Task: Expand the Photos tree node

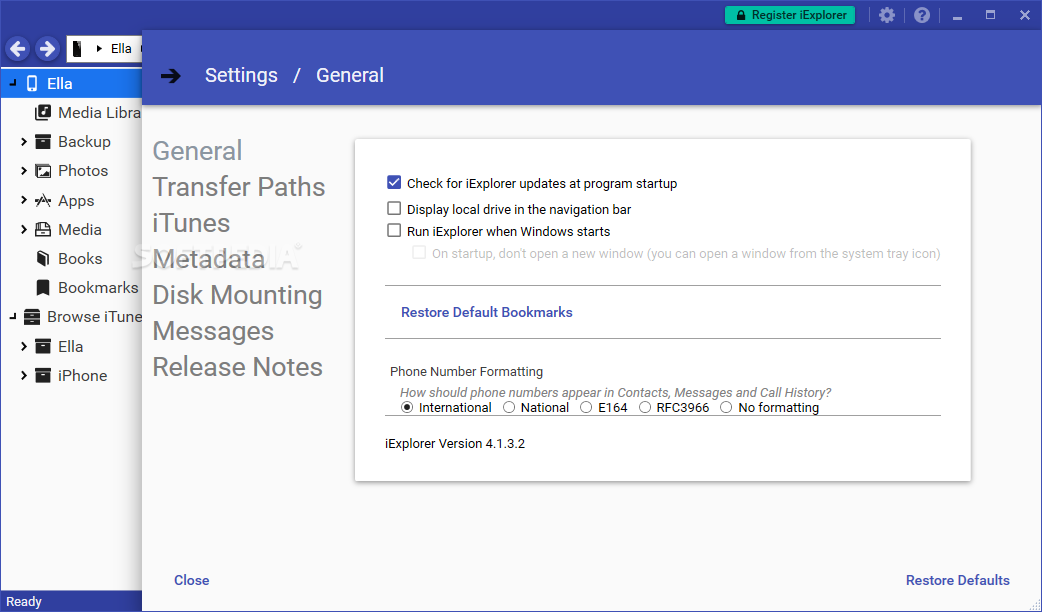Action: click(24, 171)
